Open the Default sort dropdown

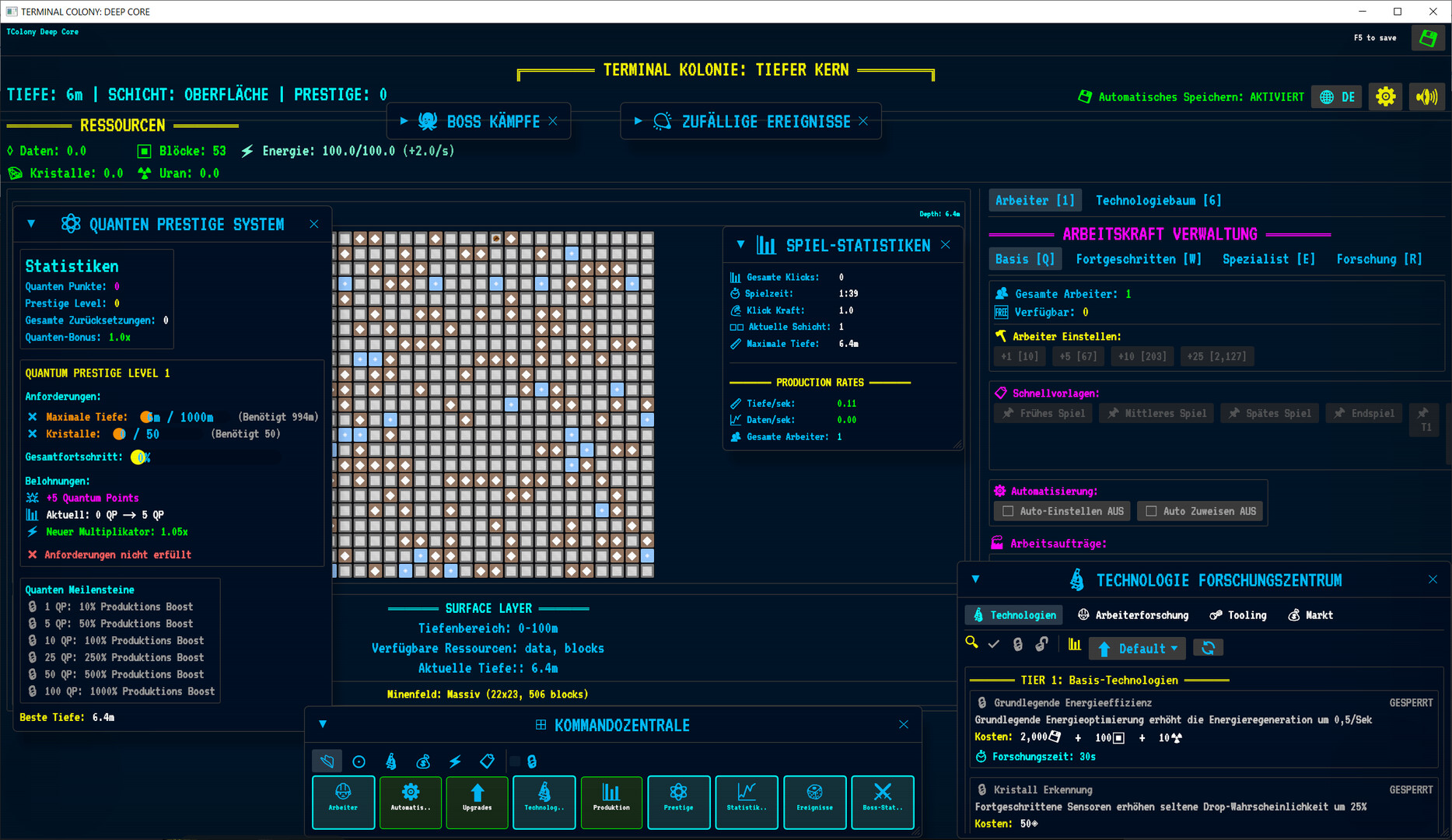point(1138,648)
